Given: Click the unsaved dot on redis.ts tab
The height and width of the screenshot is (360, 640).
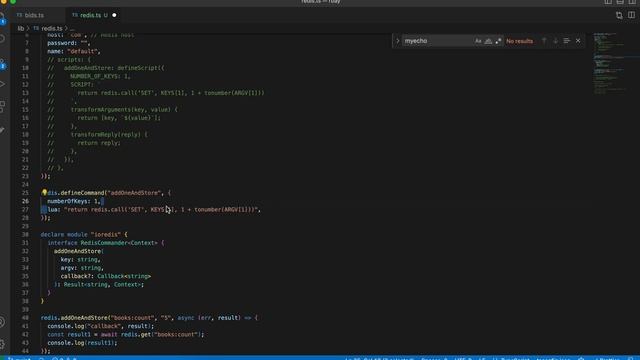Looking at the screenshot, I should pos(114,15).
